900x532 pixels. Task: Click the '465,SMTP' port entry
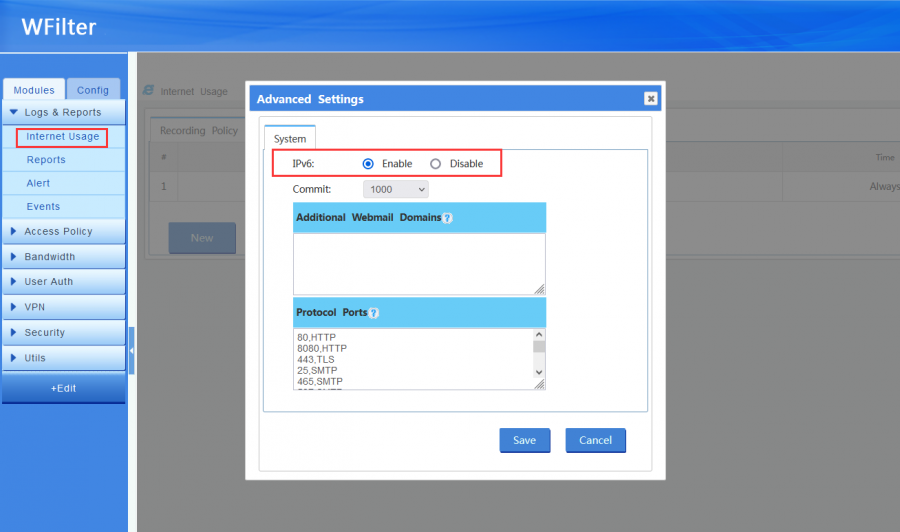click(x=320, y=381)
